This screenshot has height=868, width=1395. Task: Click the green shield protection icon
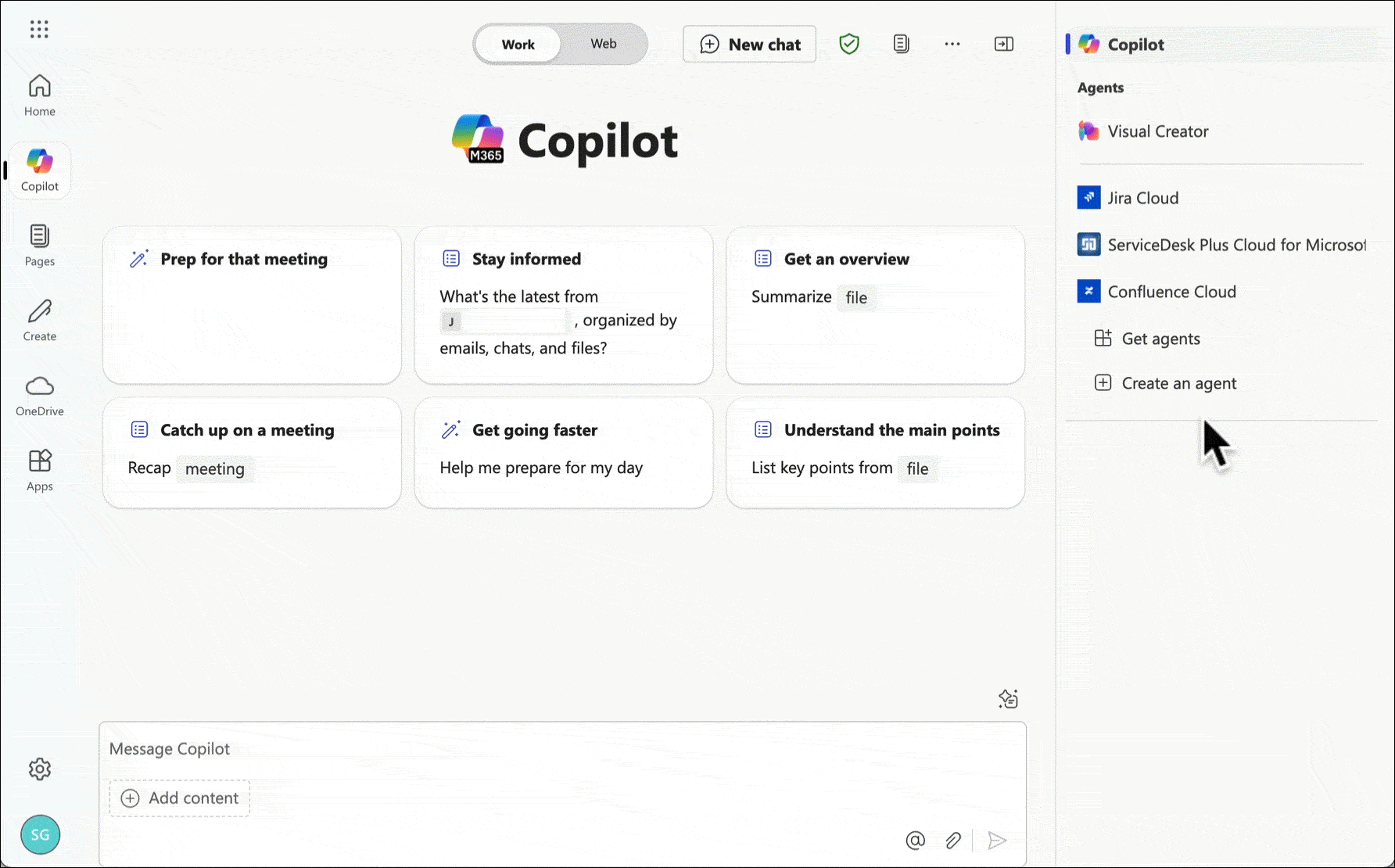(x=849, y=44)
